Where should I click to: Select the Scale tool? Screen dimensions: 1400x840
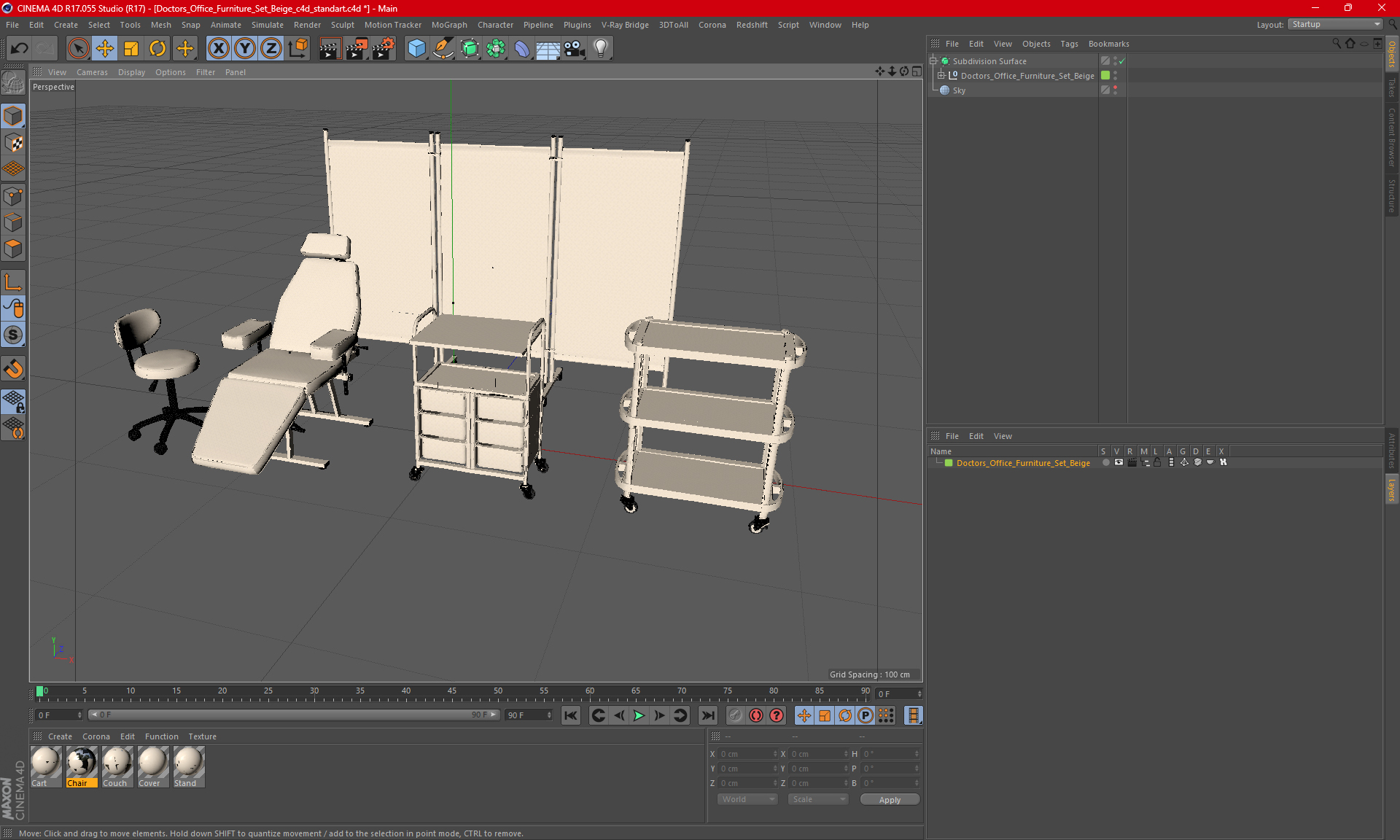131,48
